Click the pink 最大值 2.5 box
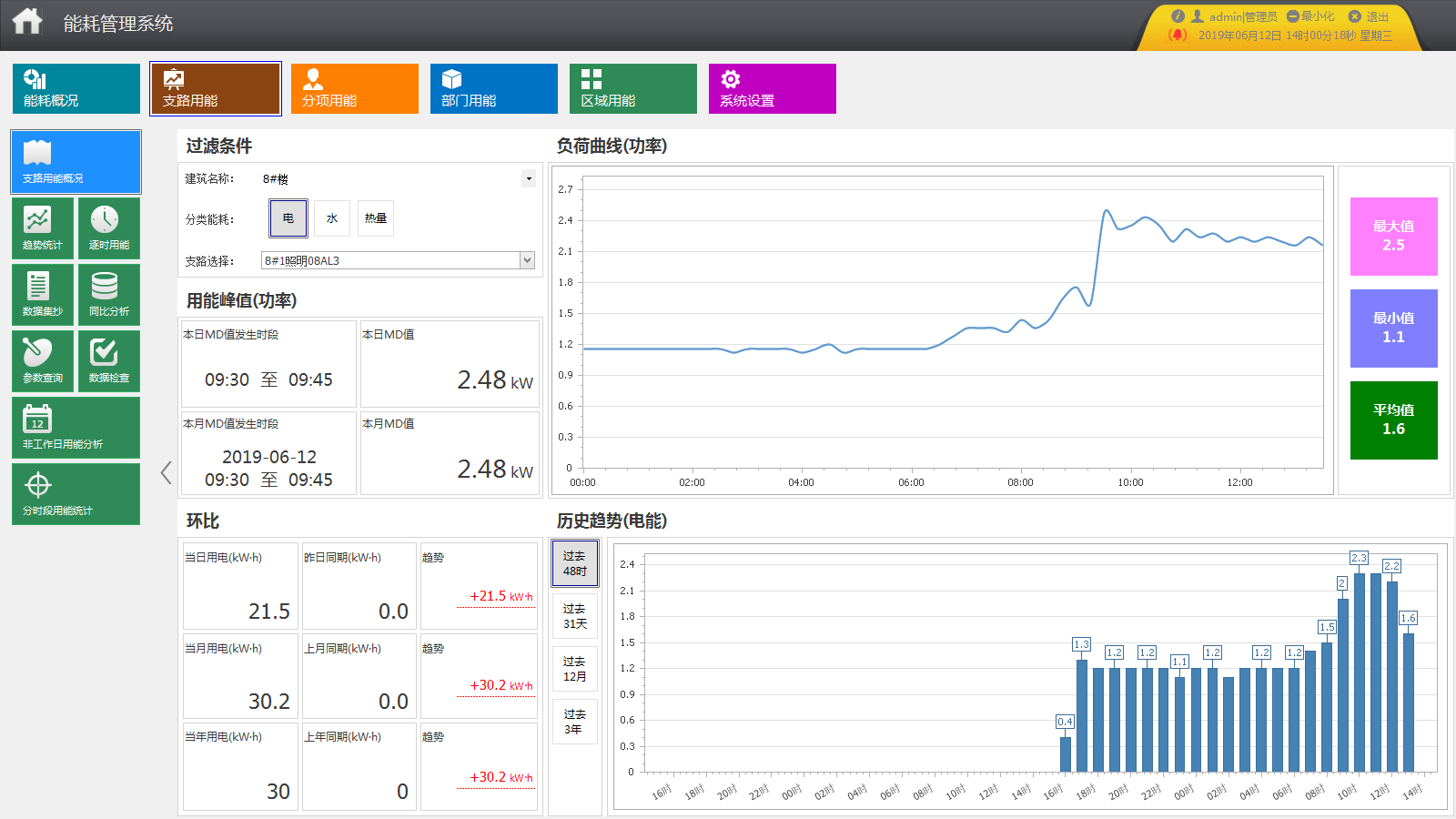Screen dimensions: 1456x819 [x=1393, y=237]
